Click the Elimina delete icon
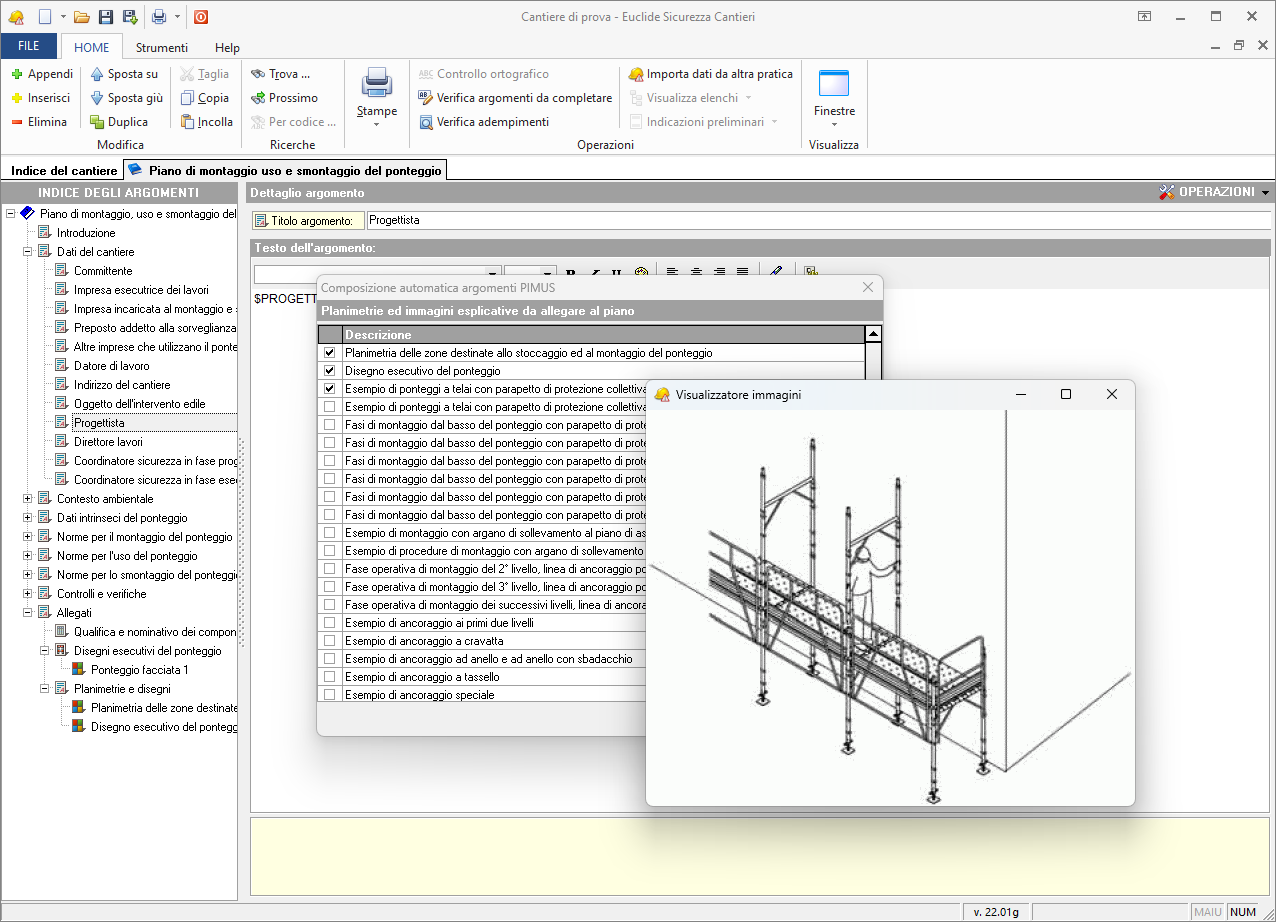This screenshot has height=922, width=1276. click(17, 122)
